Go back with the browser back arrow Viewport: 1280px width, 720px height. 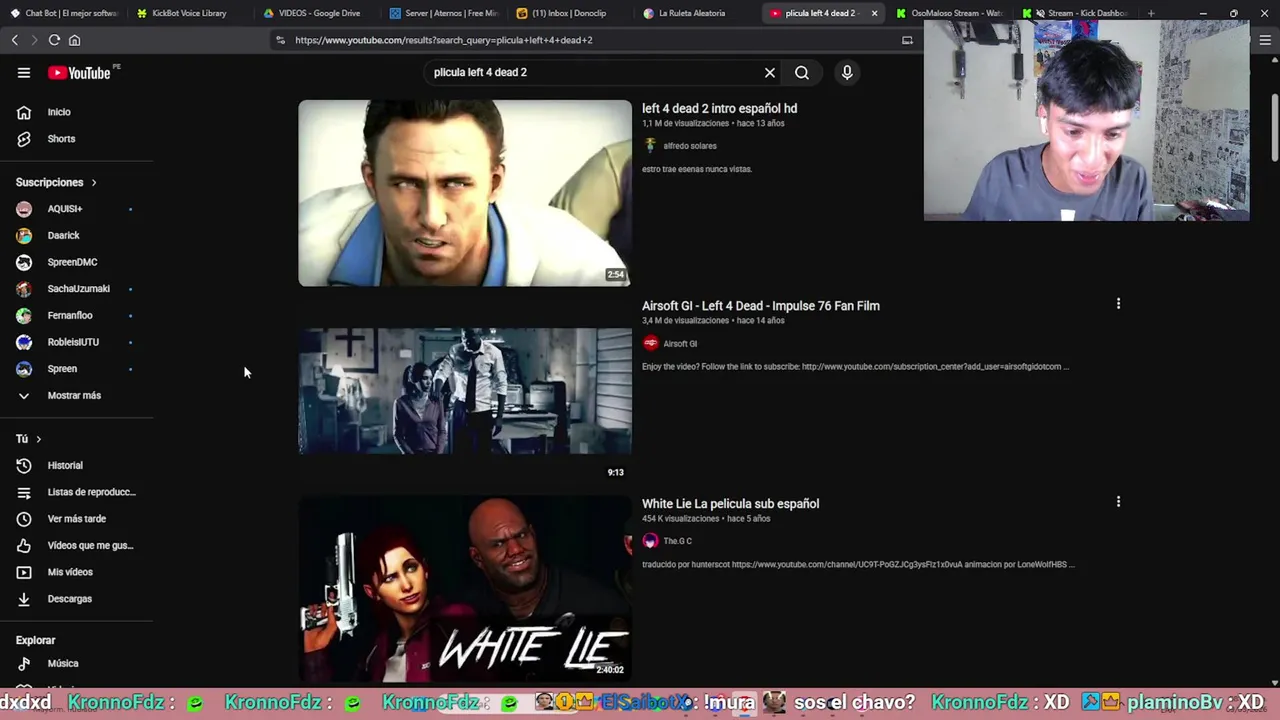point(15,40)
